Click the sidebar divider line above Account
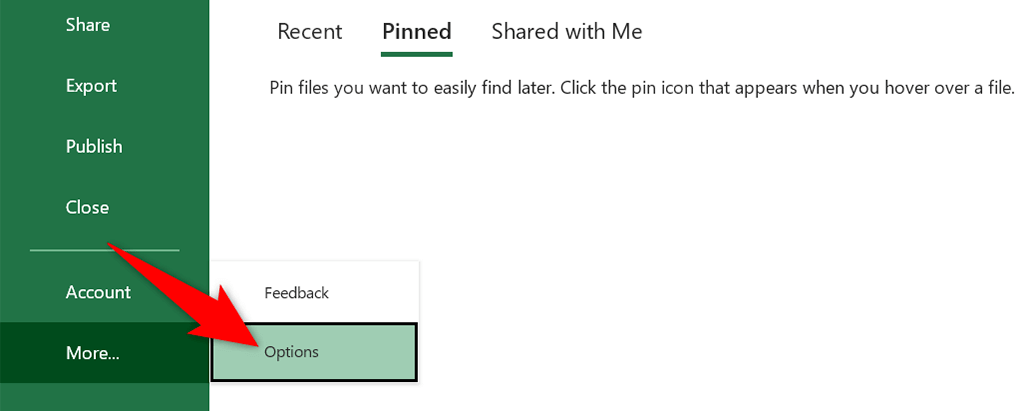This screenshot has height=411, width=1024. click(104, 250)
